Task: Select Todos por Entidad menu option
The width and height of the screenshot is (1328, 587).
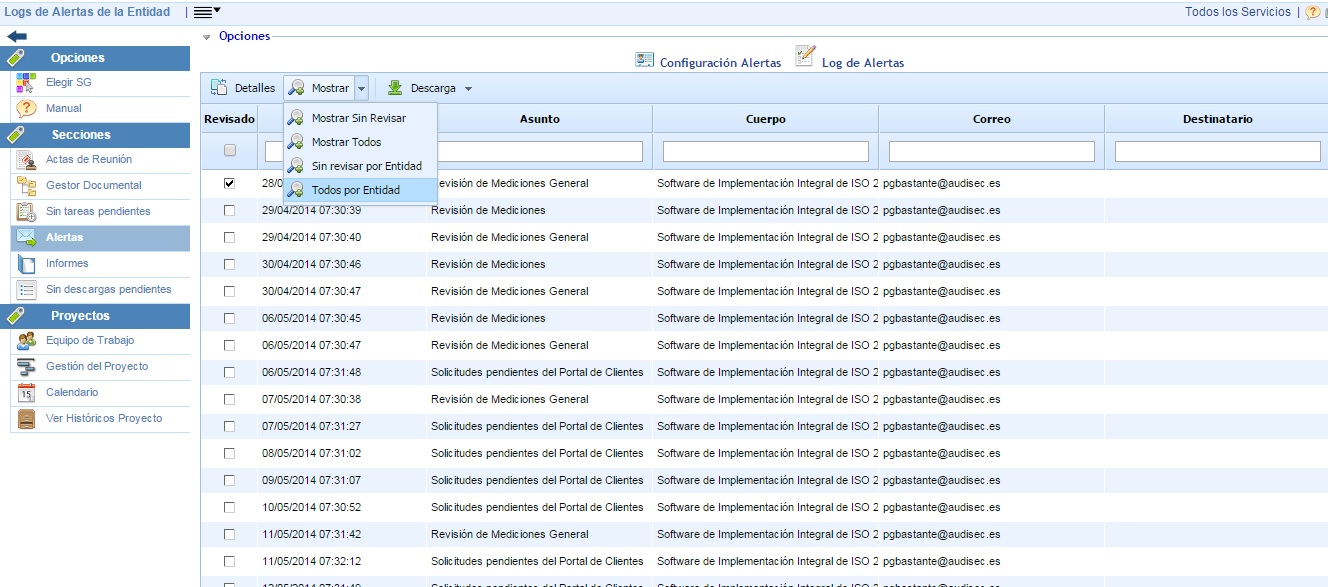Action: (355, 190)
